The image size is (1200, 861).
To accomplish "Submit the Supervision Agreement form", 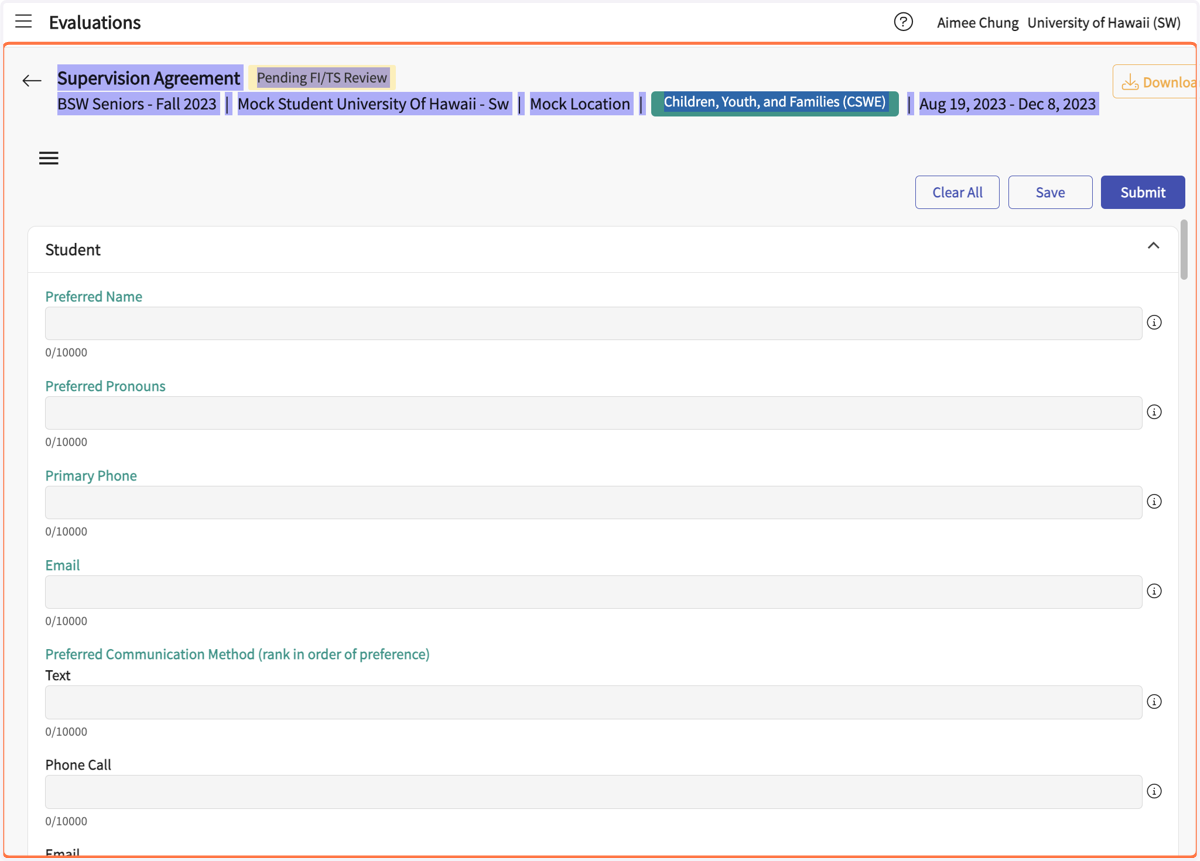I will pos(1143,192).
